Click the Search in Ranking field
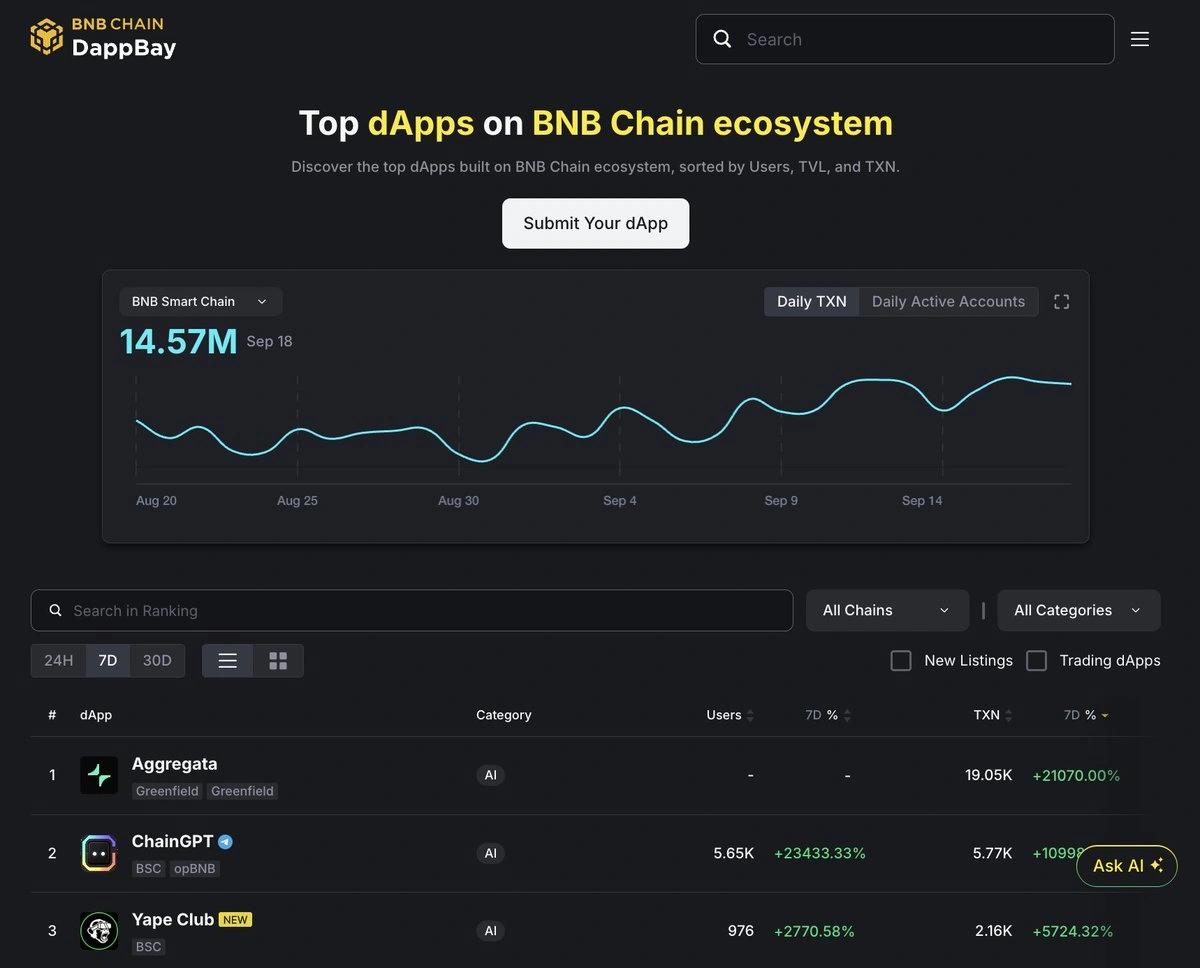Viewport: 1200px width, 968px height. [412, 610]
